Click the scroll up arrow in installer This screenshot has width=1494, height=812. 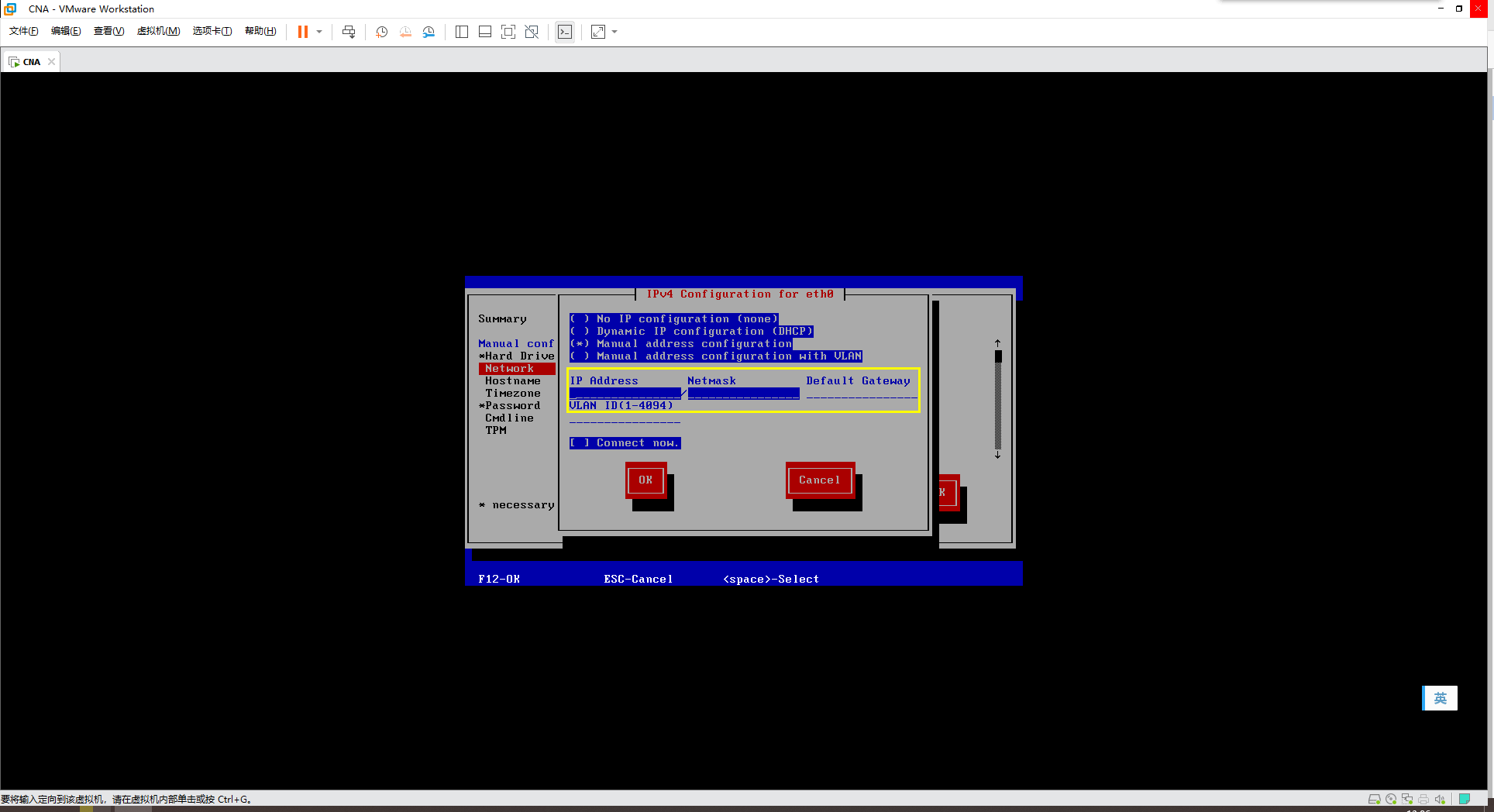point(998,343)
